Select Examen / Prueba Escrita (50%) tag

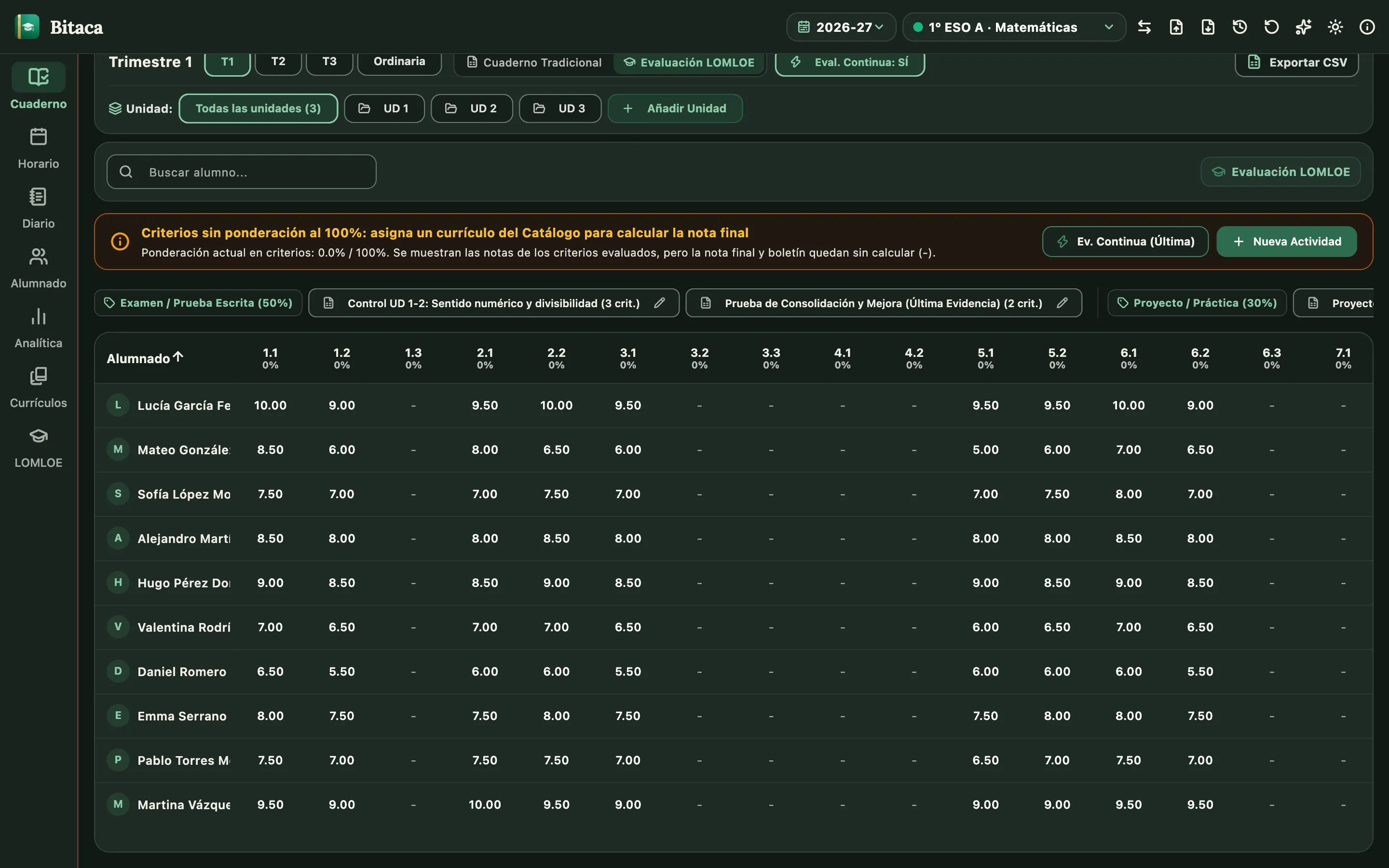[198, 302]
